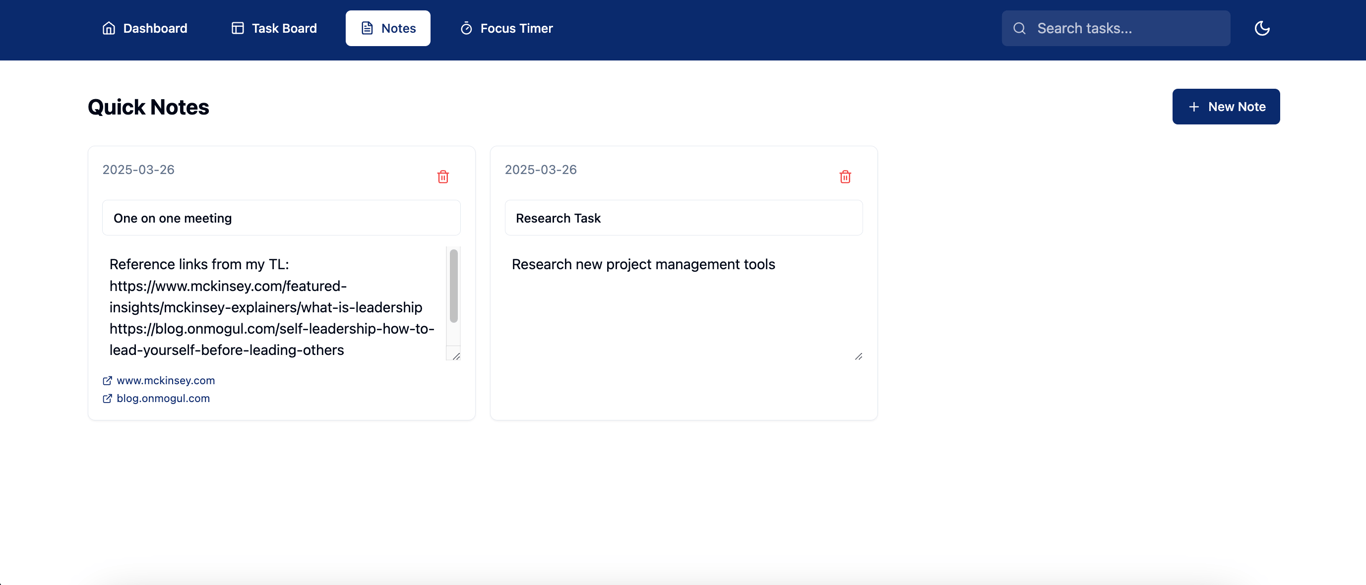
Task: Click the Dashboard home icon
Action: point(108,28)
